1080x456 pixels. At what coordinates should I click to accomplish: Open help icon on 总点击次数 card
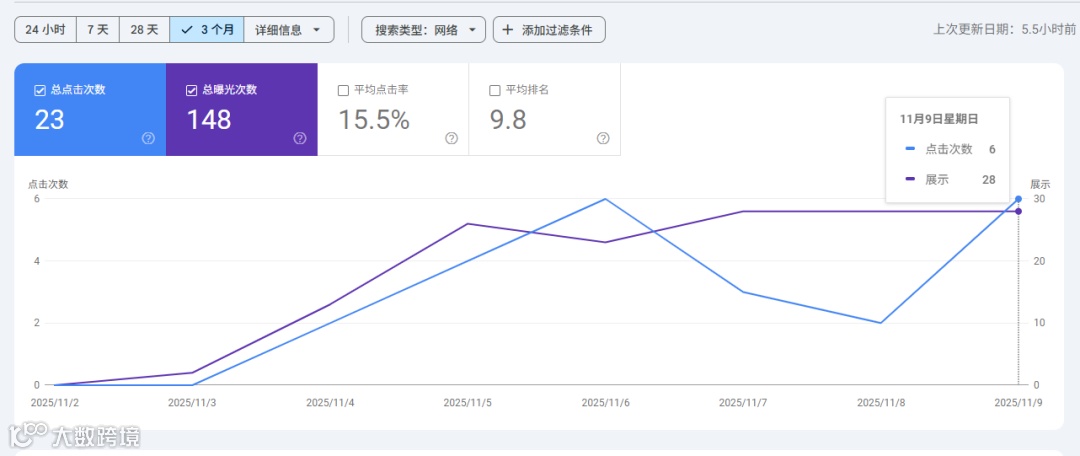coord(148,138)
